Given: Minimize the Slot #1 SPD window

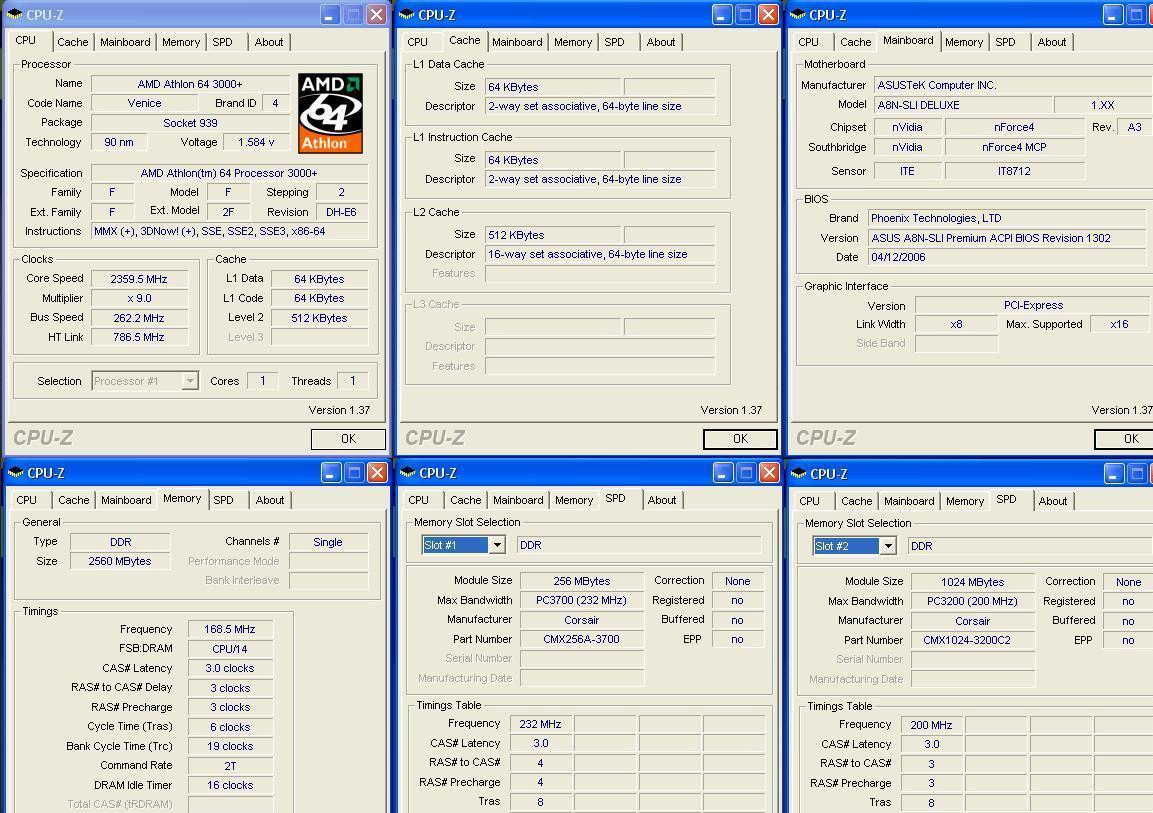Looking at the screenshot, I should (x=723, y=473).
